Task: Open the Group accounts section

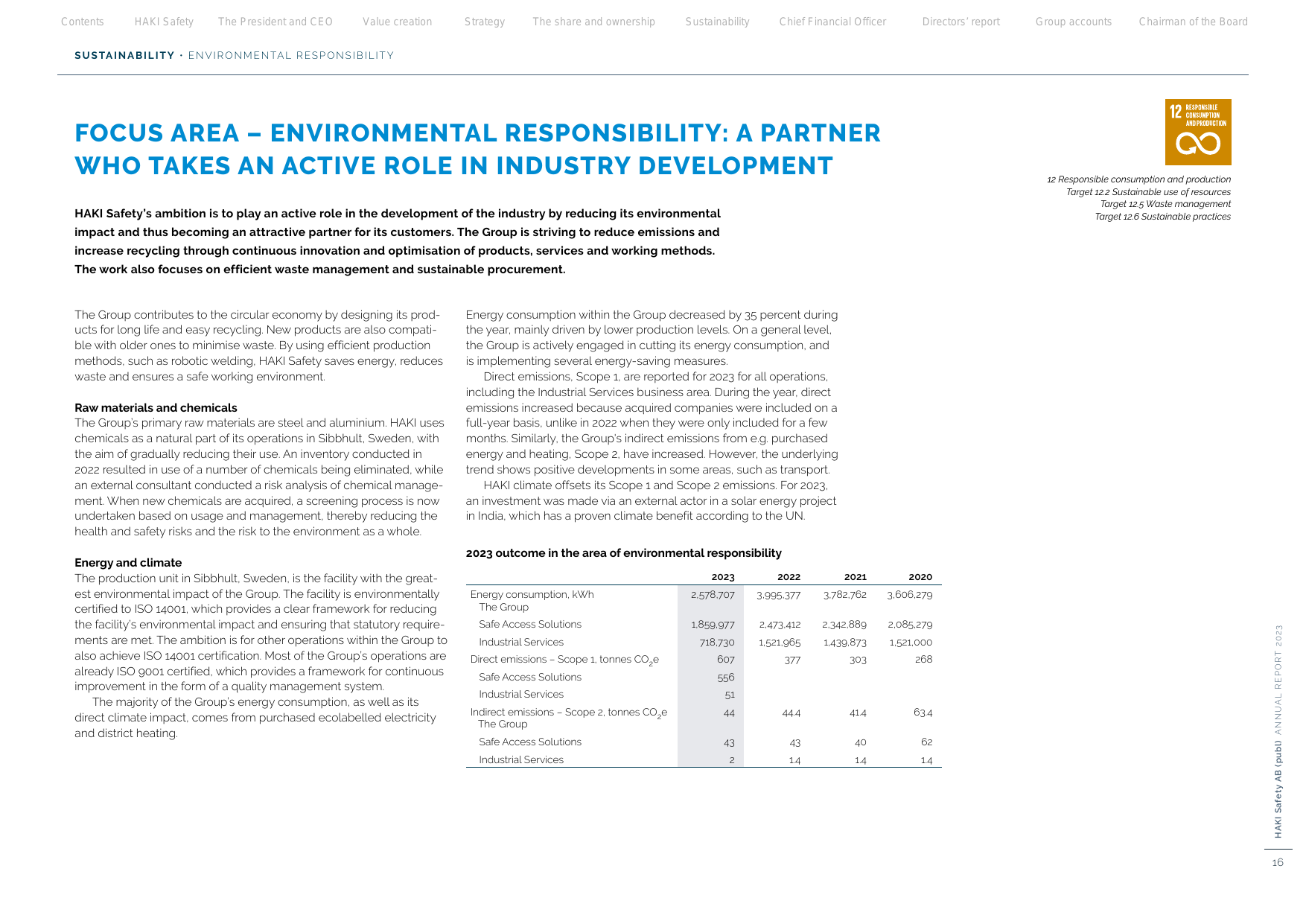Action: [1074, 22]
